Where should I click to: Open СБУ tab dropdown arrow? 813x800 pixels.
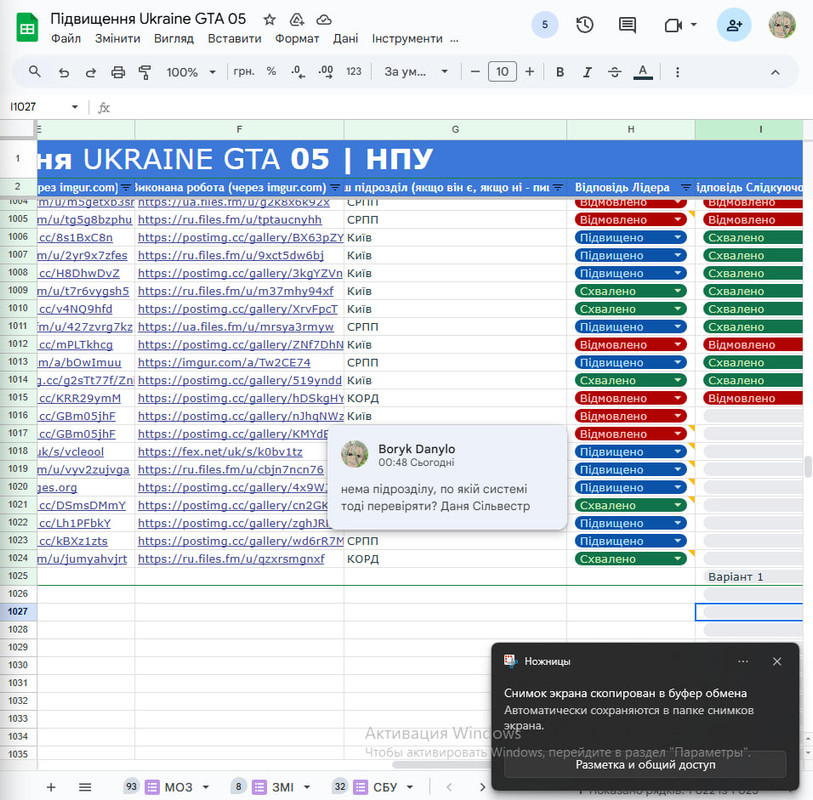[x=410, y=787]
